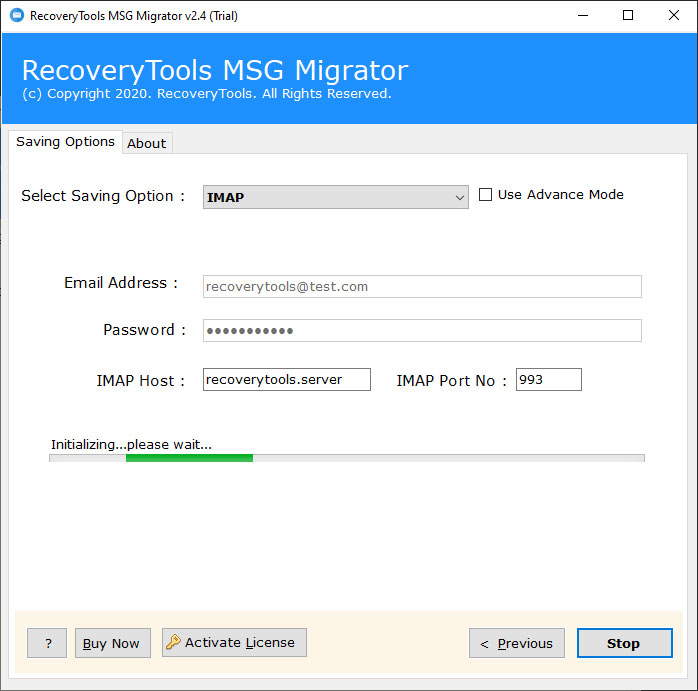The width and height of the screenshot is (698, 691).
Task: Open the Select Saving Option IMAP dropdown
Action: click(336, 197)
